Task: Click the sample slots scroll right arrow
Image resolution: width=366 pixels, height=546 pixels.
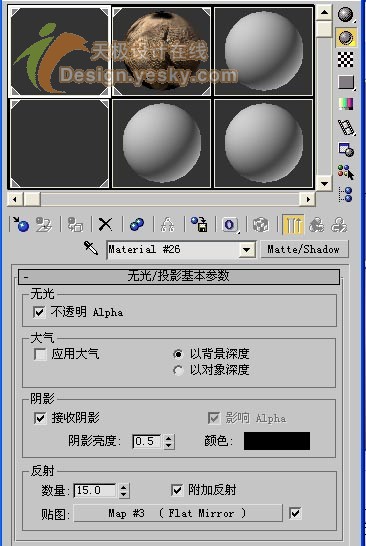Action: click(x=308, y=200)
